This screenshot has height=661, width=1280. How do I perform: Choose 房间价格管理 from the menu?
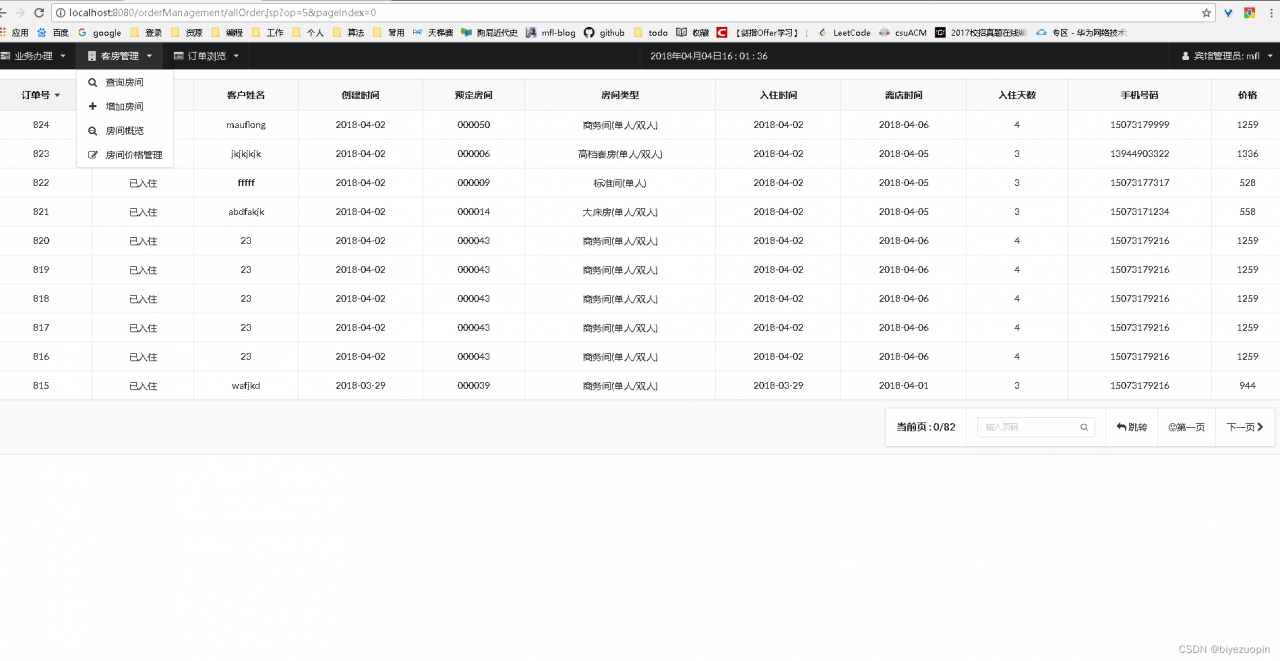(124, 155)
